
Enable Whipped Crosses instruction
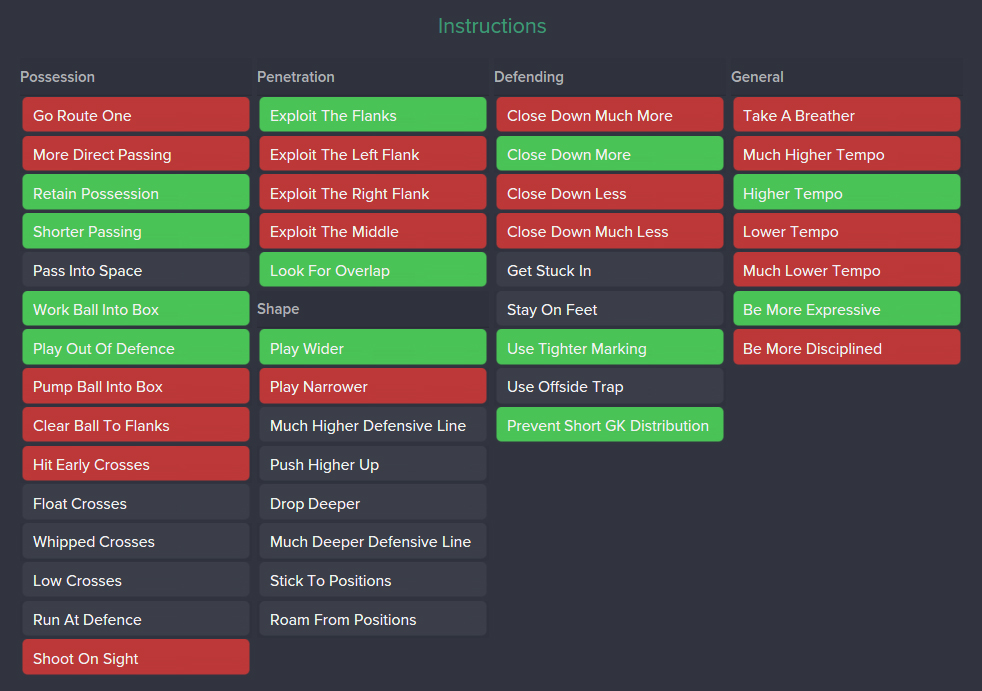click(135, 542)
